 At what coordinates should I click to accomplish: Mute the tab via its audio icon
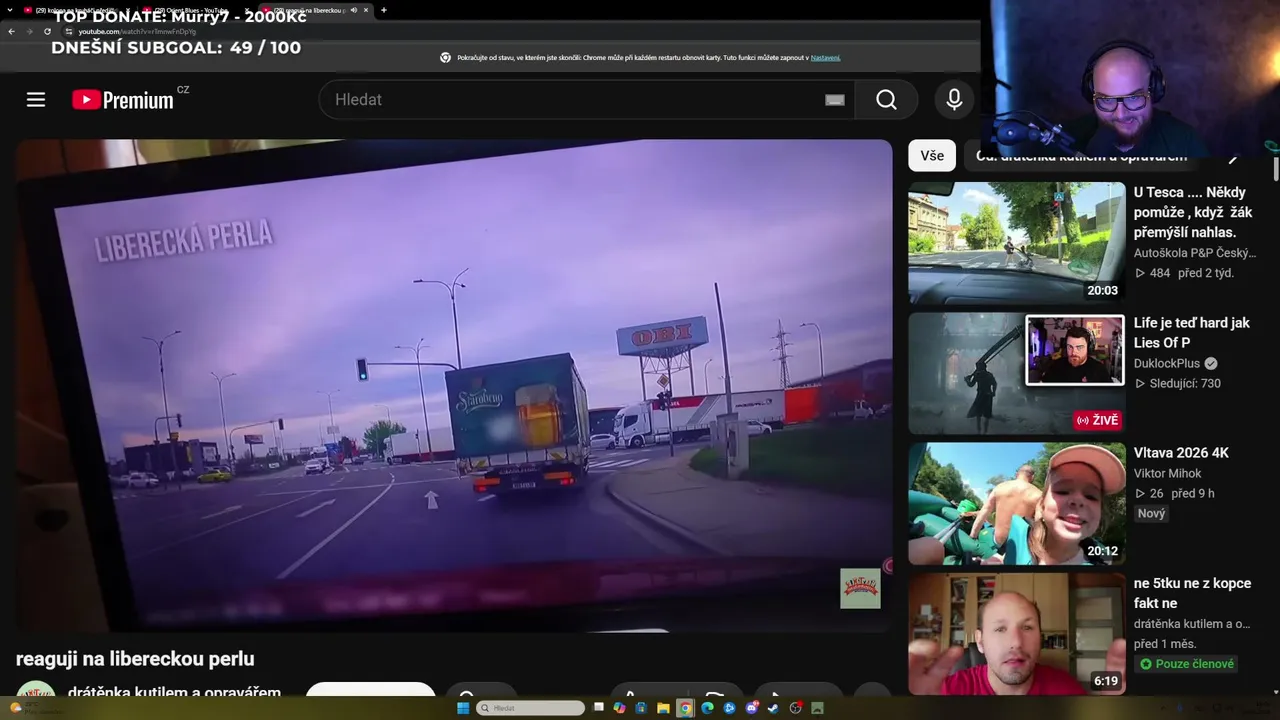[x=353, y=10]
